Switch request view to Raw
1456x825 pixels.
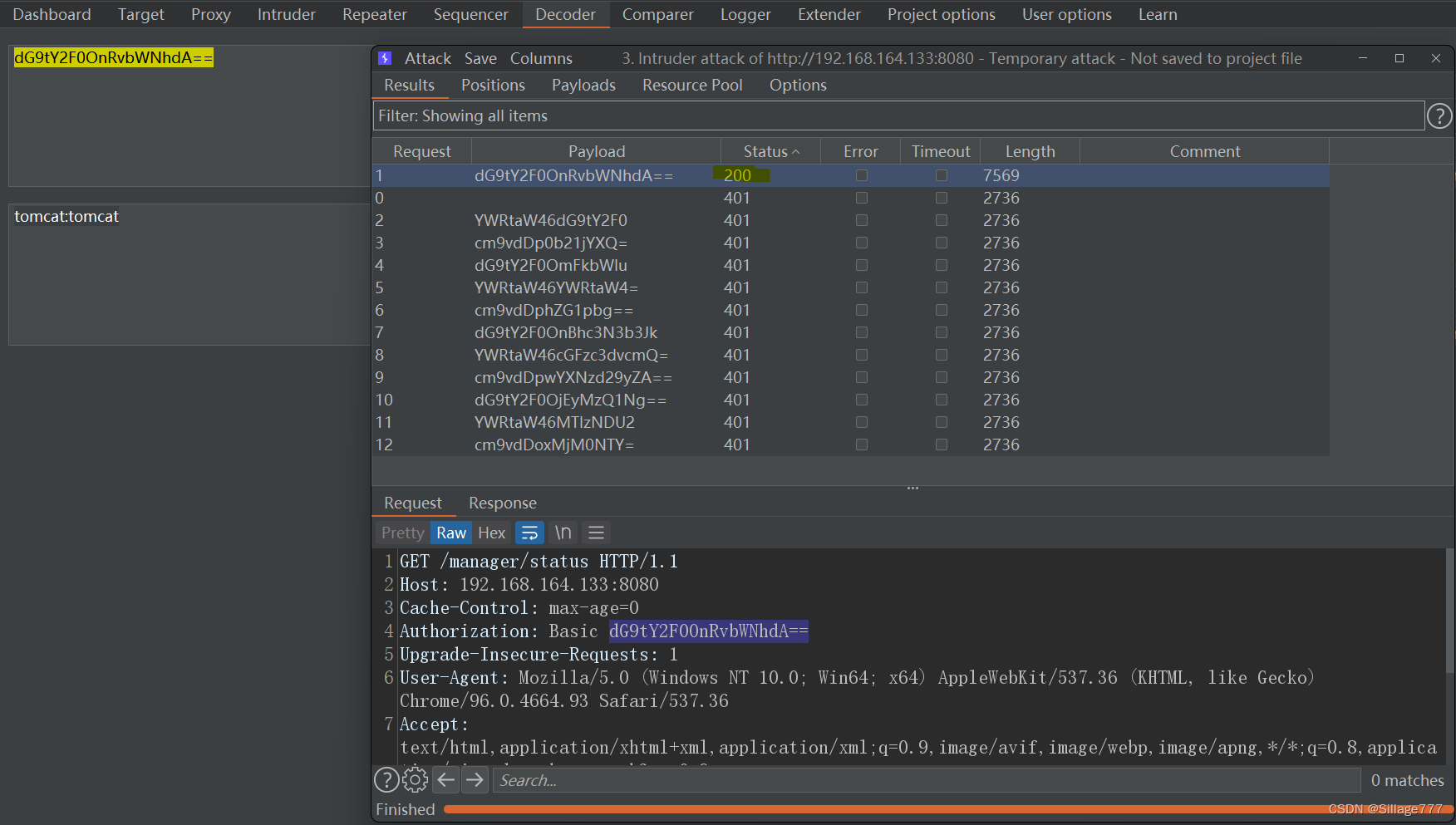click(451, 533)
